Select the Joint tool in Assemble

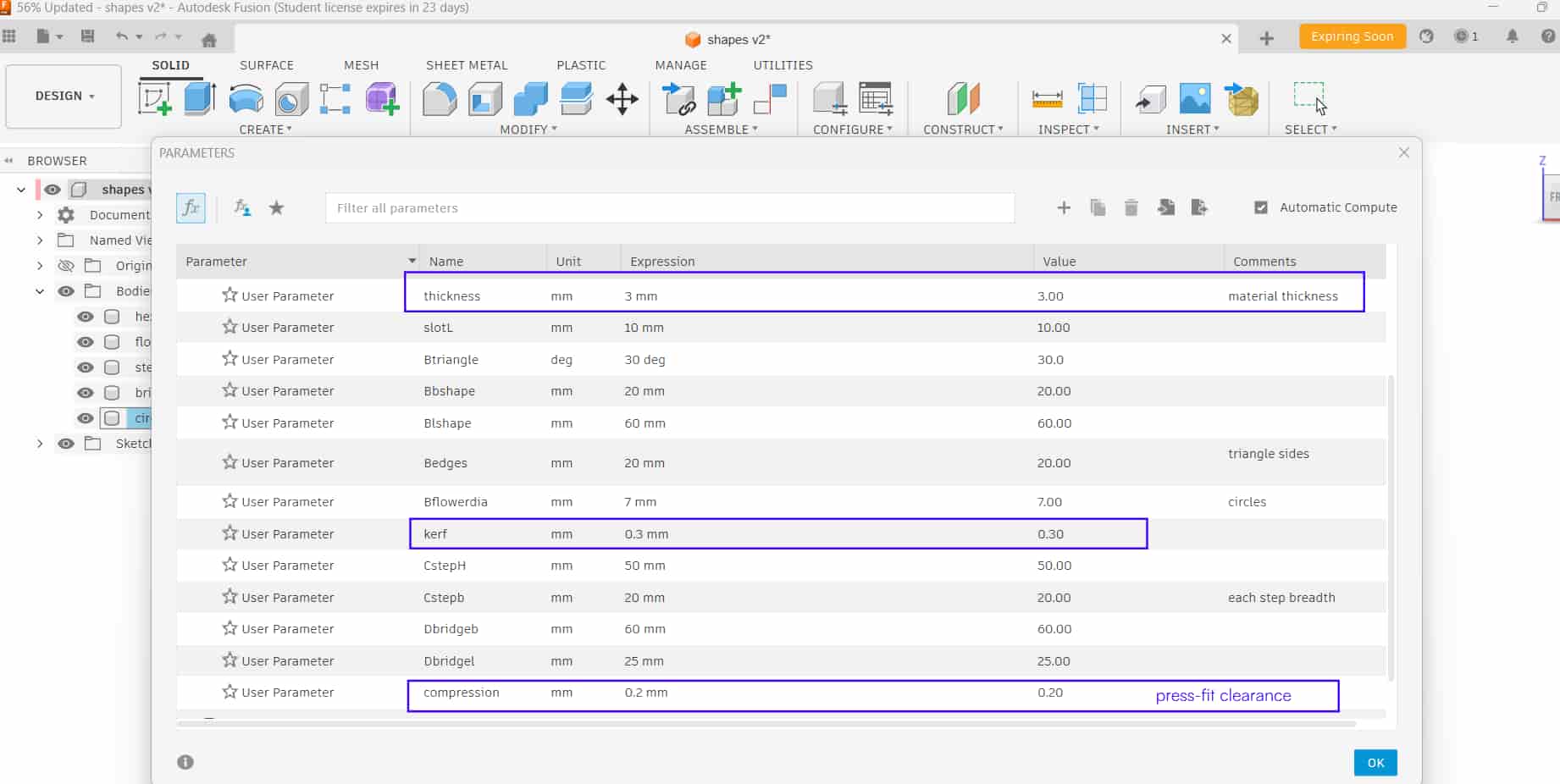click(x=770, y=99)
